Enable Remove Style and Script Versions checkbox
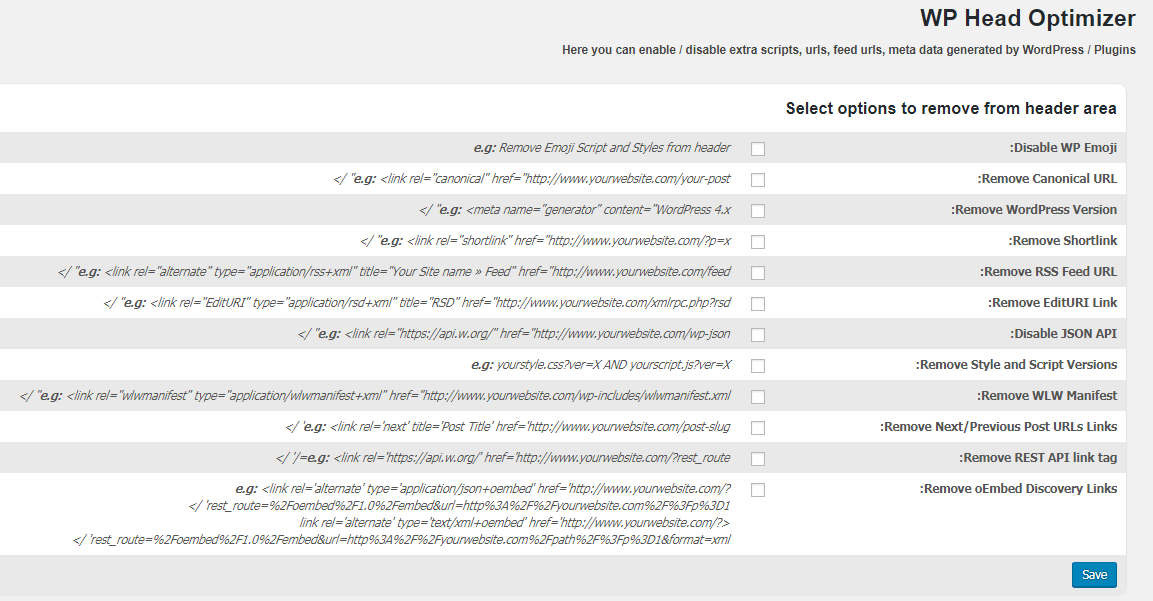Screen dimensions: 1153x601 click(758, 366)
